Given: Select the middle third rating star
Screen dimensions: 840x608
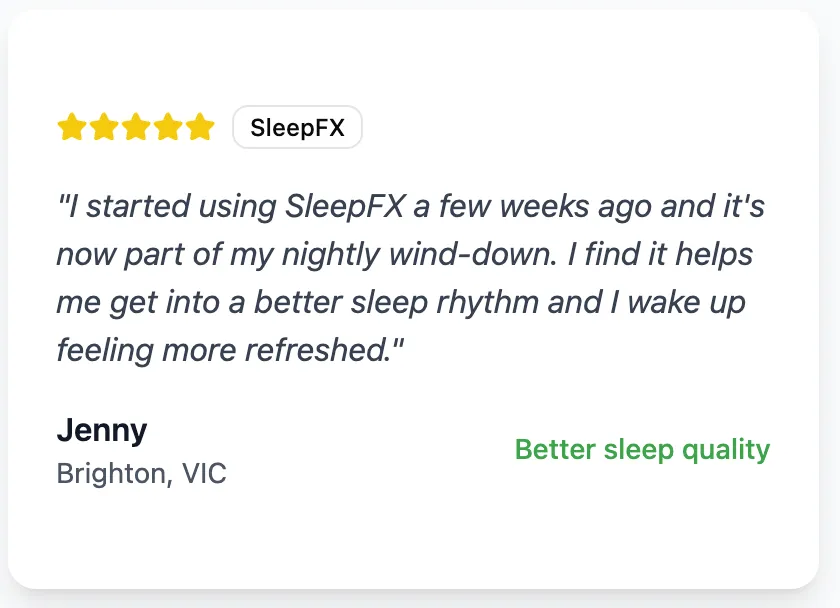Looking at the screenshot, I should click(136, 127).
